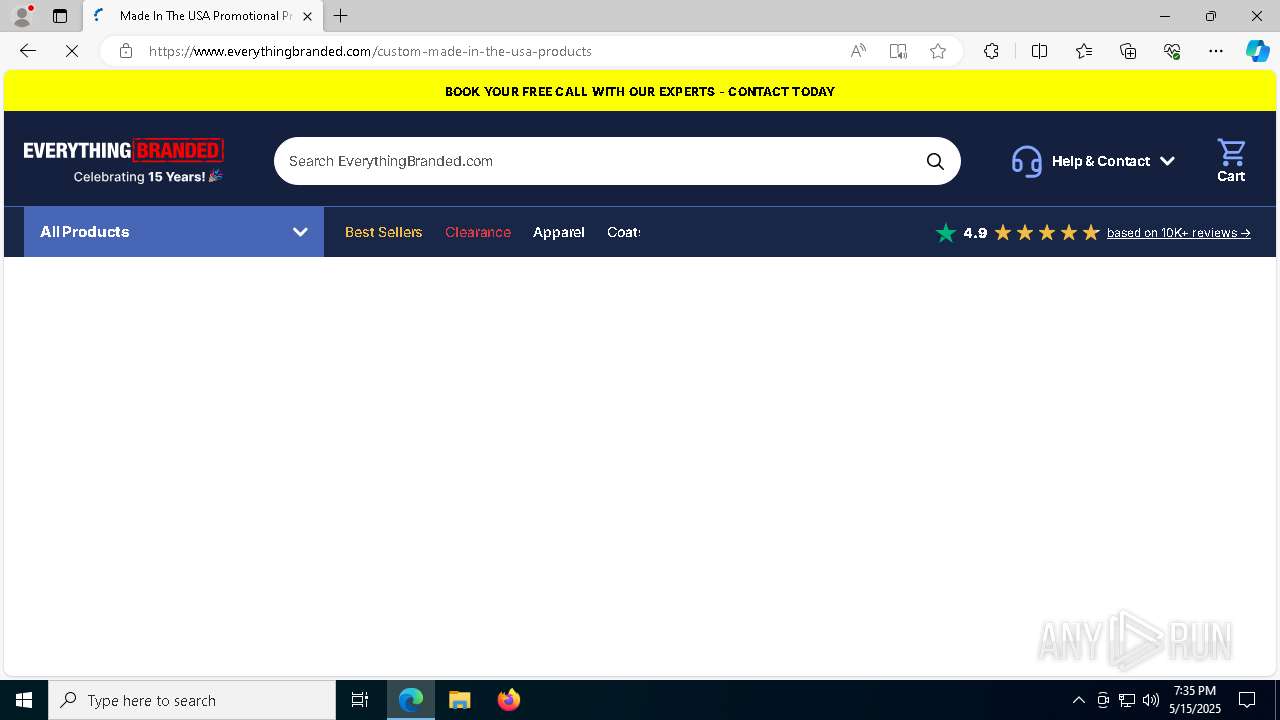Close the Made In The USA tab
The width and height of the screenshot is (1280, 720).
307,16
